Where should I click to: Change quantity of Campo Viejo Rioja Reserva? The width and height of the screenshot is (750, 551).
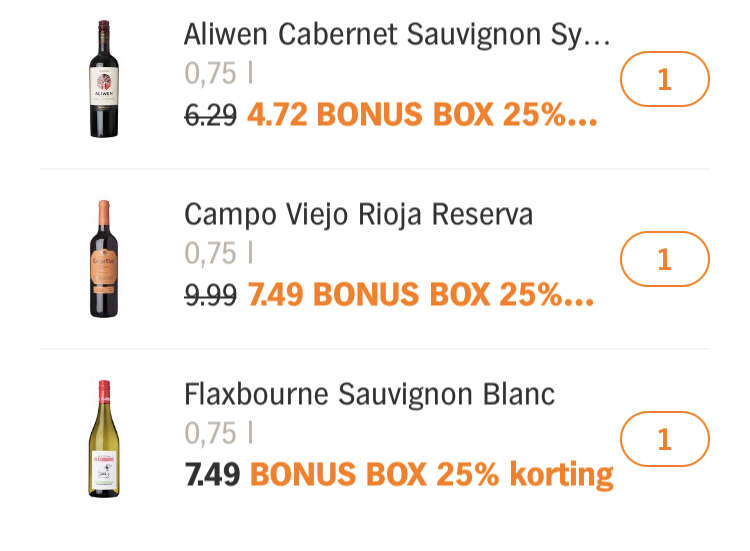click(665, 259)
